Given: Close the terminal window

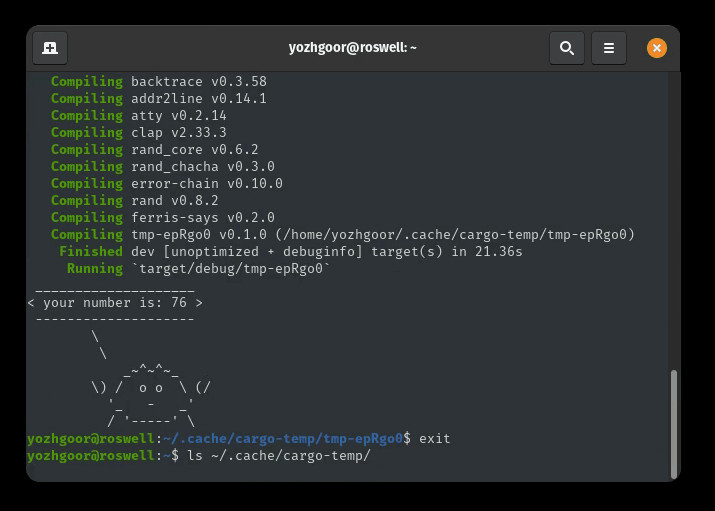Looking at the screenshot, I should (x=656, y=48).
